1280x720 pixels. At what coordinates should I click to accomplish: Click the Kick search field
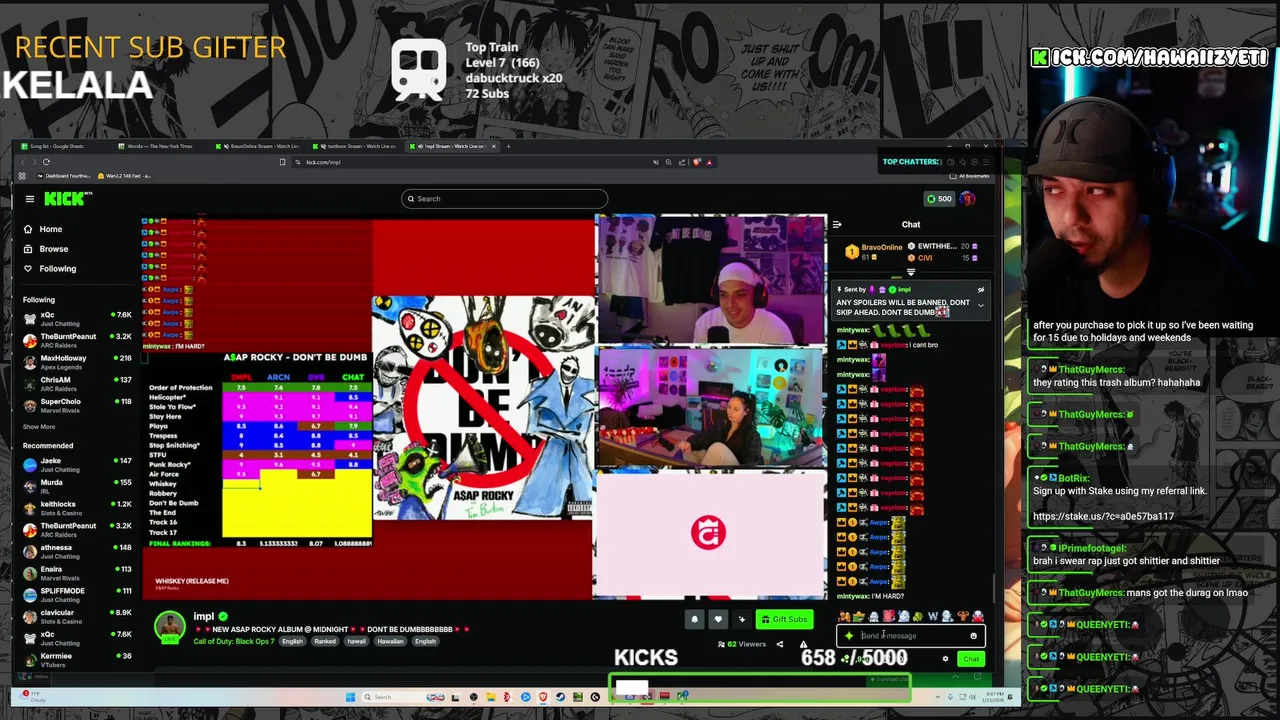pos(504,199)
